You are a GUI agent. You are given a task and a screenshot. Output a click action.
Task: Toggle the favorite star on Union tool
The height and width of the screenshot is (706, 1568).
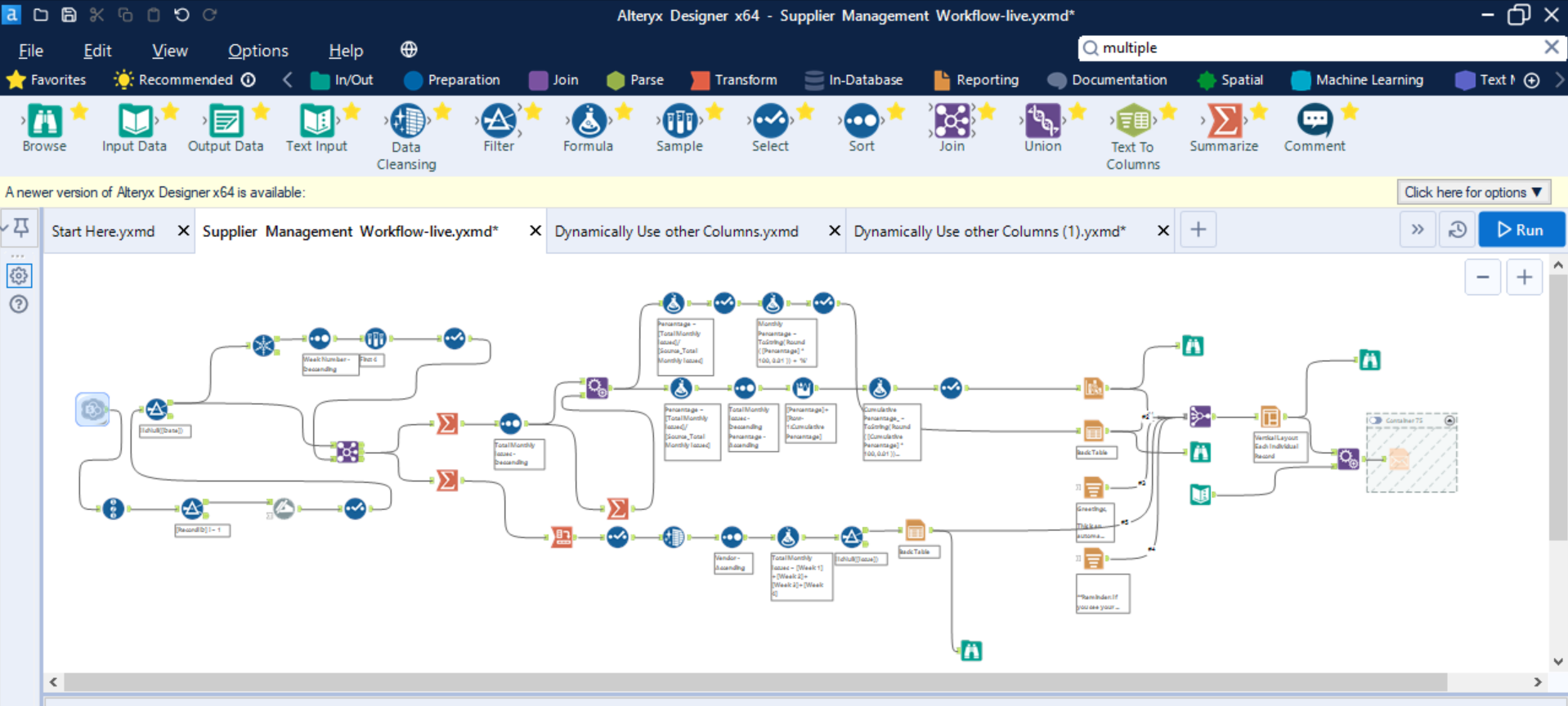[1077, 111]
